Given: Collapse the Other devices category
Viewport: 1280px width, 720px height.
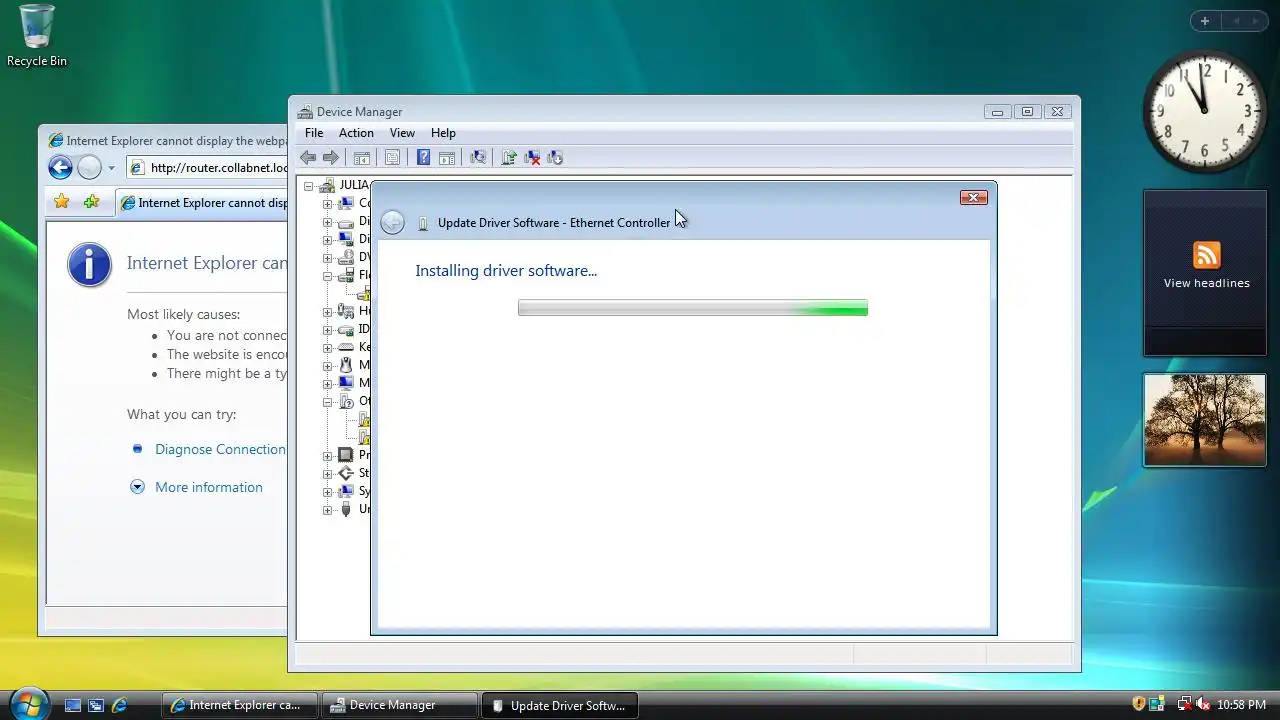Looking at the screenshot, I should 327,402.
